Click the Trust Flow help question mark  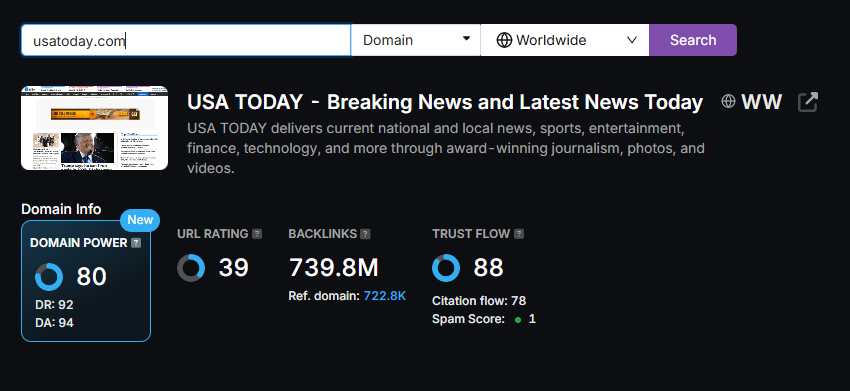[519, 234]
